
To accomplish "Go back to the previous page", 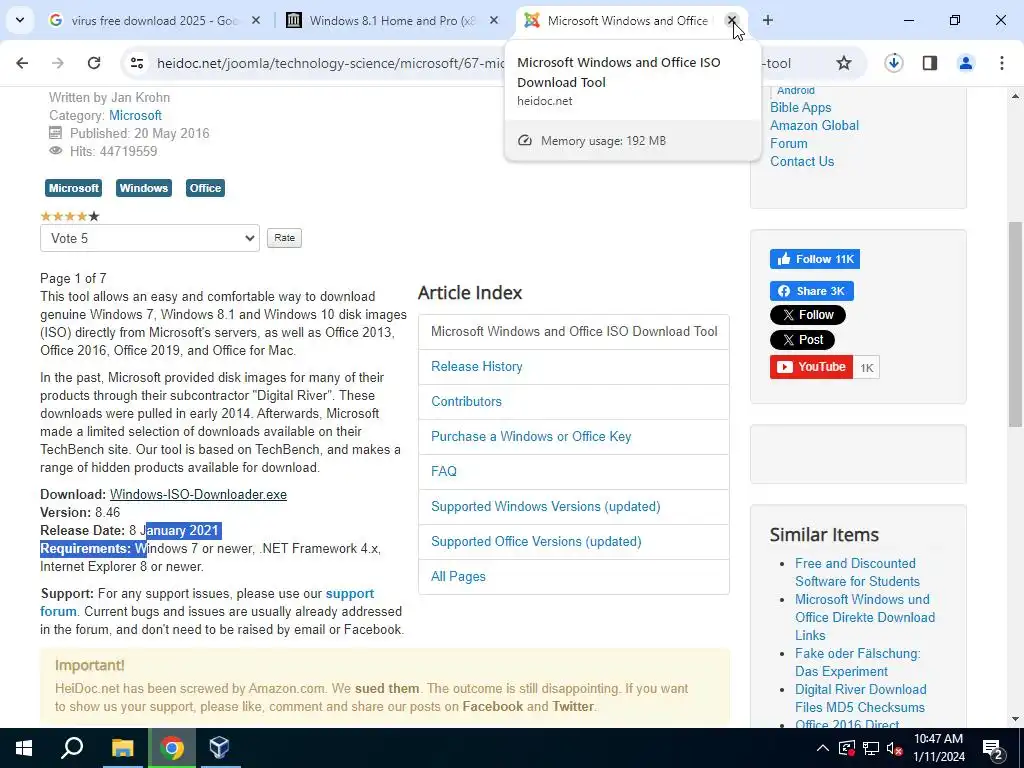I will point(22,63).
